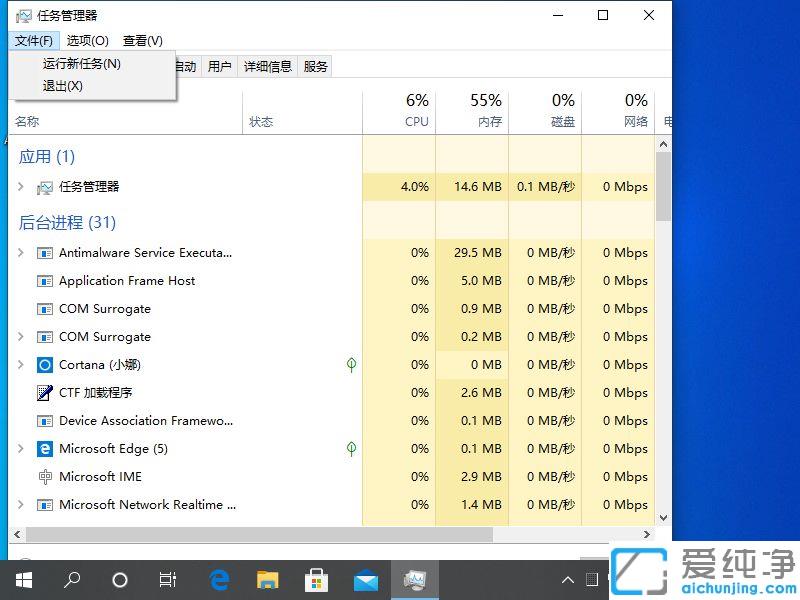Click the Windows Start button

[23, 580]
